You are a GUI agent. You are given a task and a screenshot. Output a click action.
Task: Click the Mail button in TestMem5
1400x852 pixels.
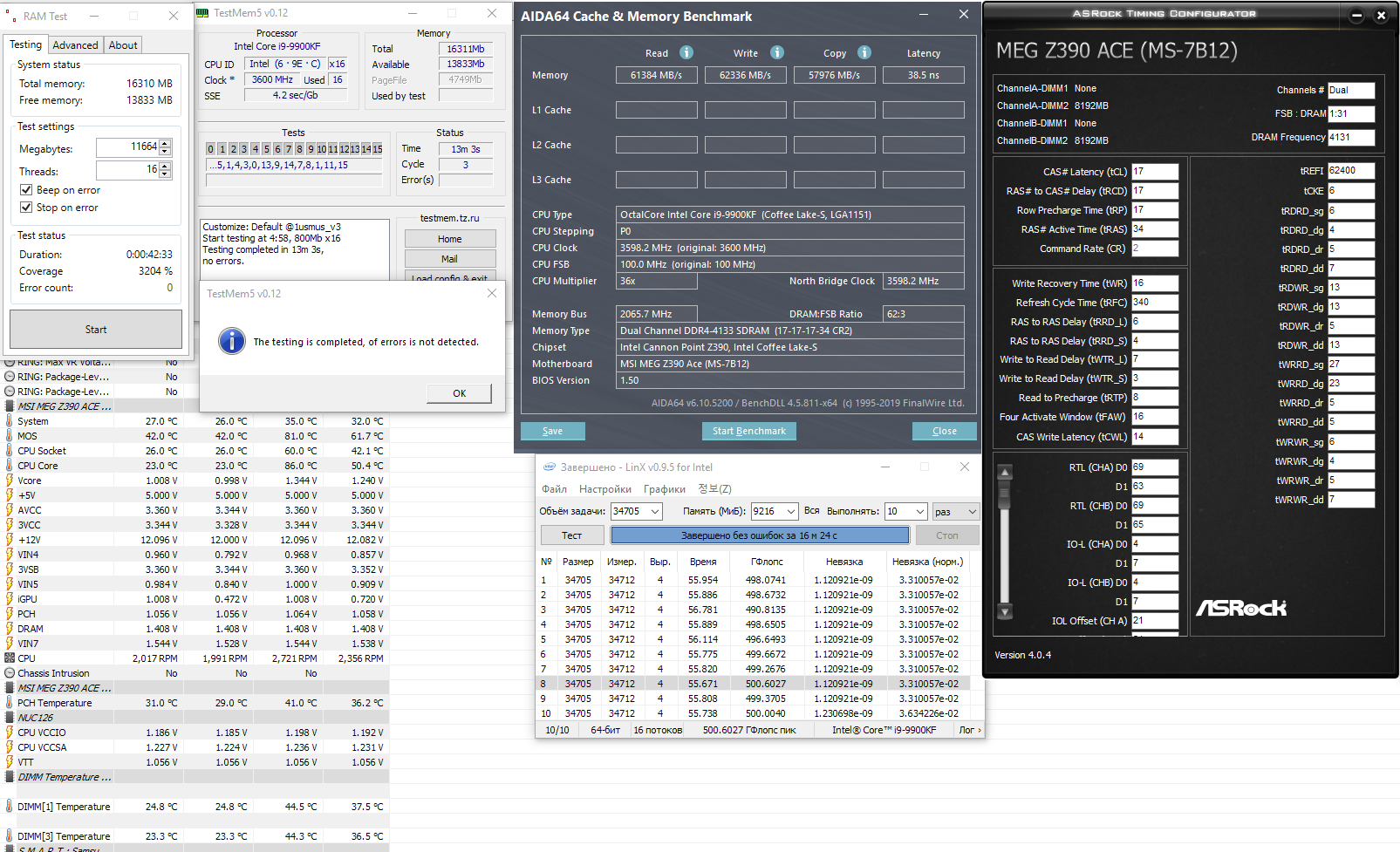[x=450, y=259]
